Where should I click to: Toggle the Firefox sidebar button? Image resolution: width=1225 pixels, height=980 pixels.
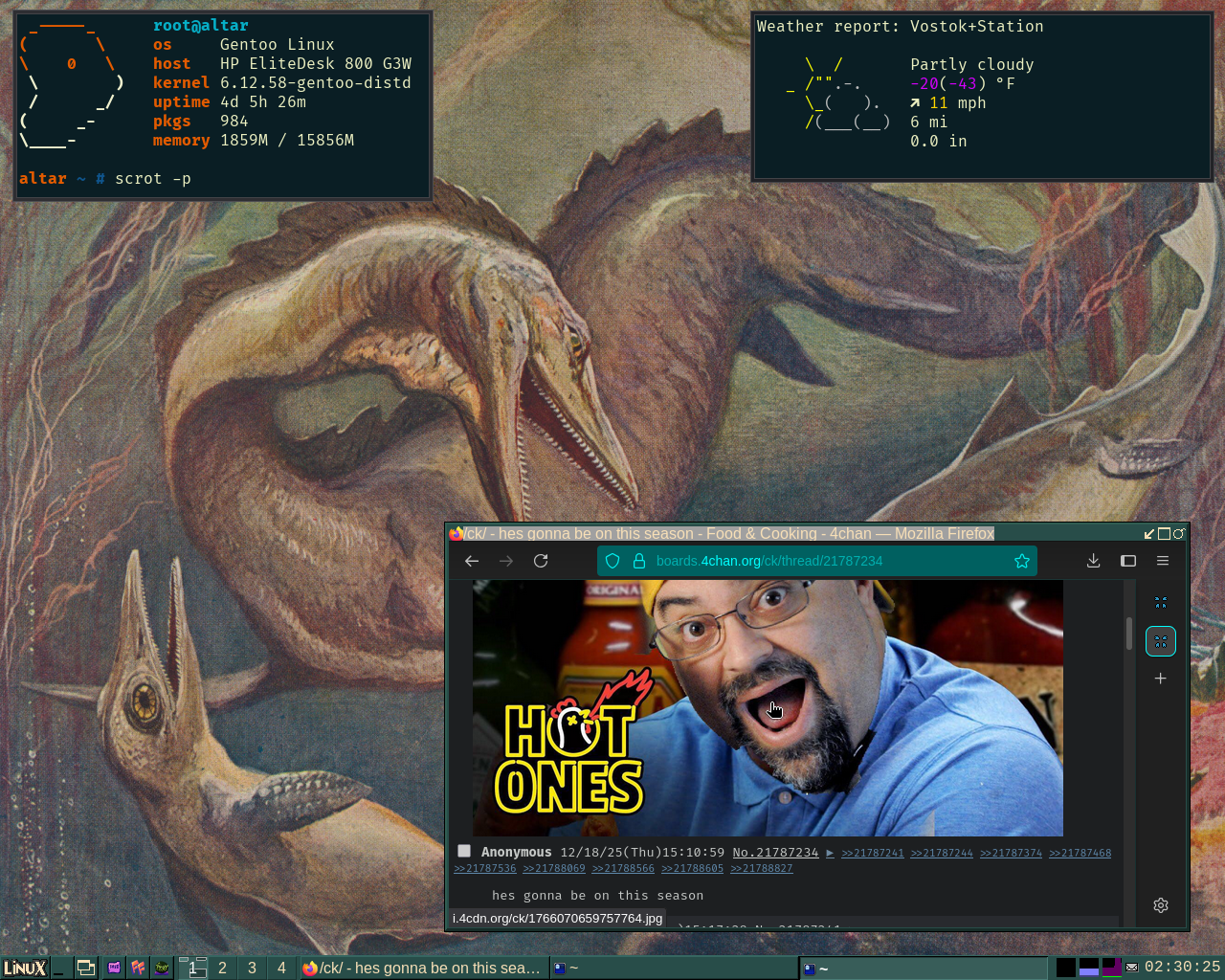[x=1128, y=561]
